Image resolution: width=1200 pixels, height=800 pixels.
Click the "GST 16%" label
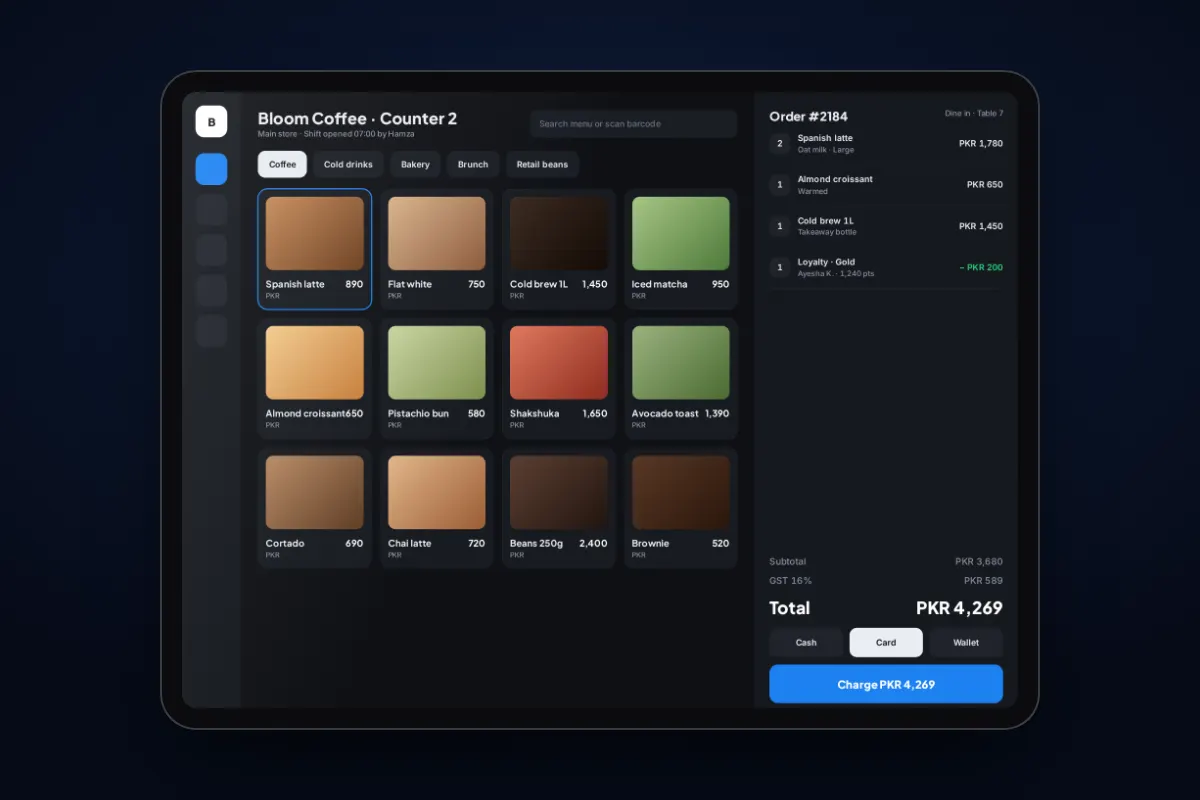click(x=790, y=580)
